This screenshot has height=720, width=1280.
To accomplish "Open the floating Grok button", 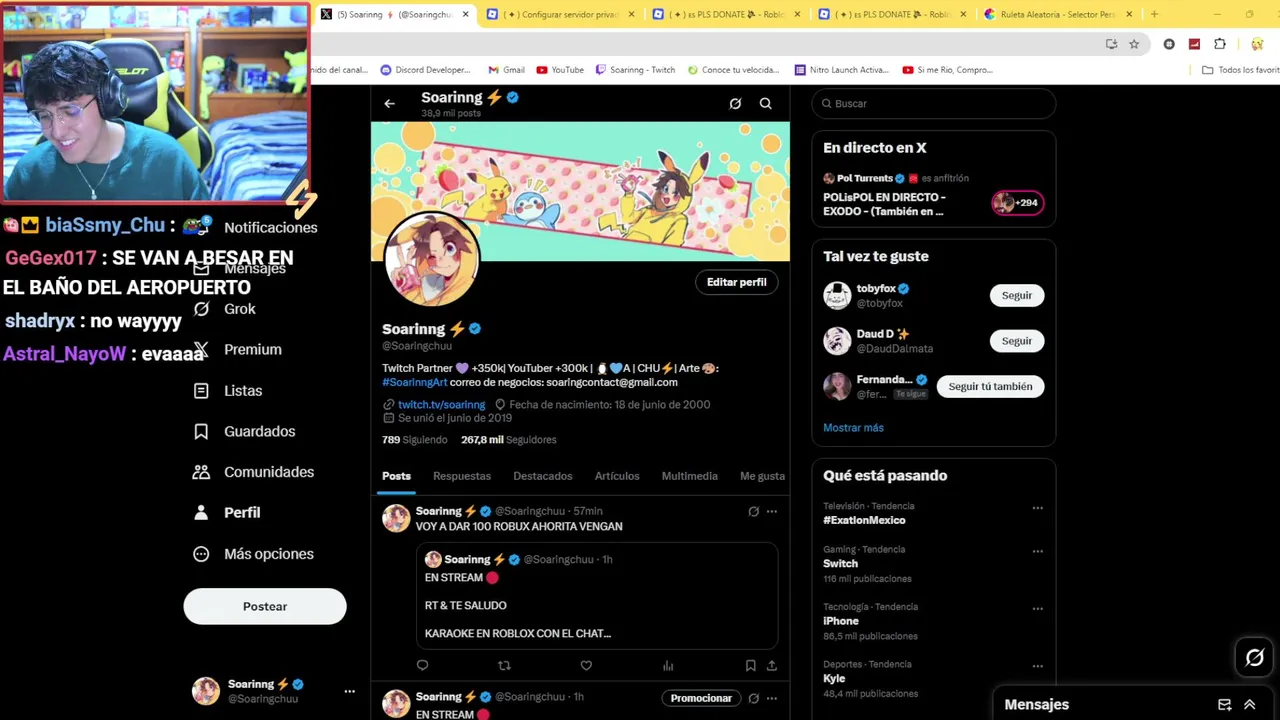I will click(1254, 657).
